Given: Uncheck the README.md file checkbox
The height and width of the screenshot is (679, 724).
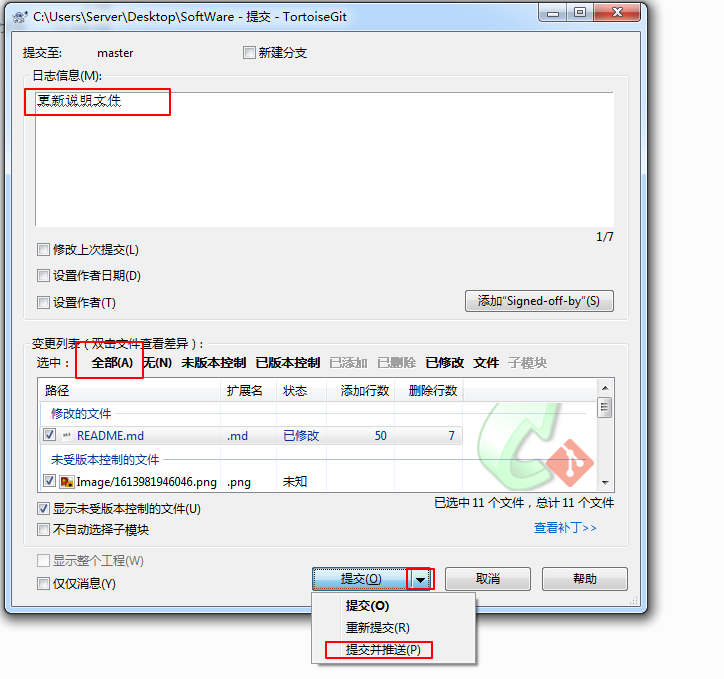Looking at the screenshot, I should [x=49, y=435].
